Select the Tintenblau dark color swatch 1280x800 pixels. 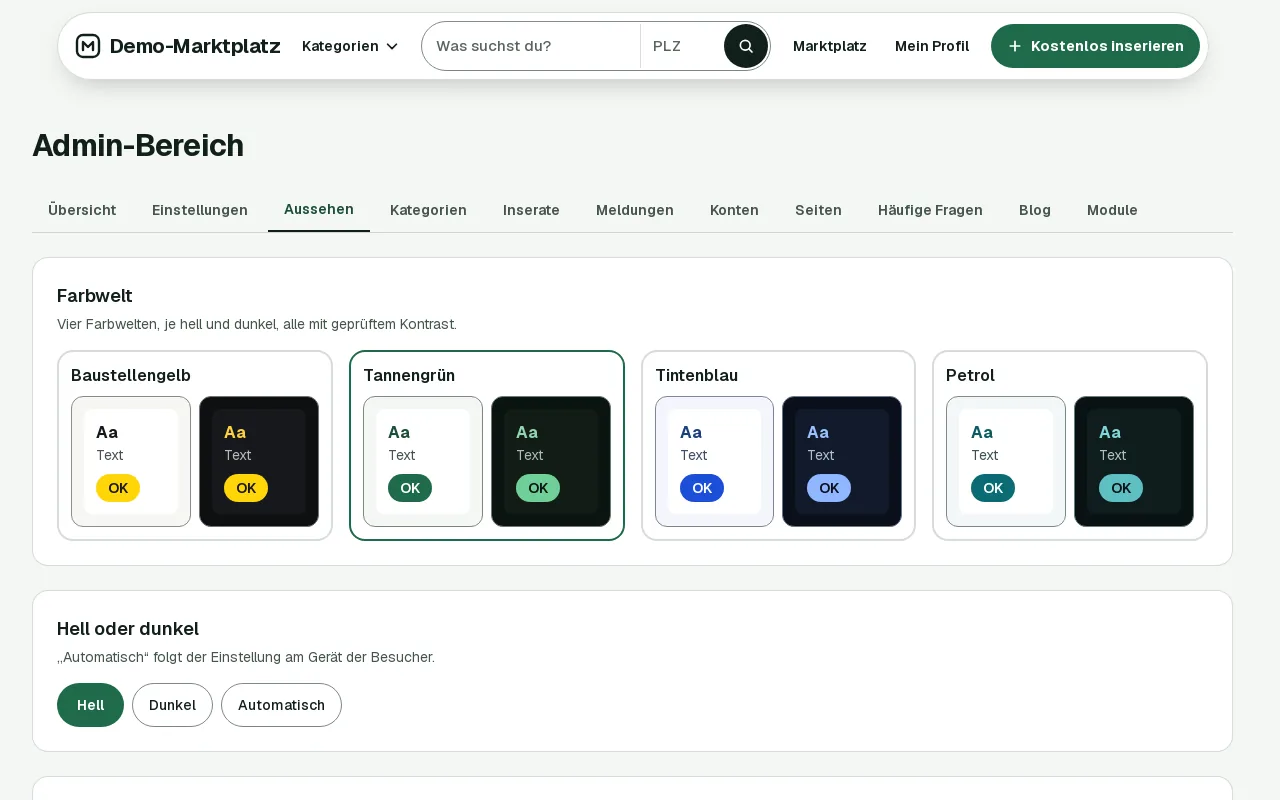(x=842, y=461)
